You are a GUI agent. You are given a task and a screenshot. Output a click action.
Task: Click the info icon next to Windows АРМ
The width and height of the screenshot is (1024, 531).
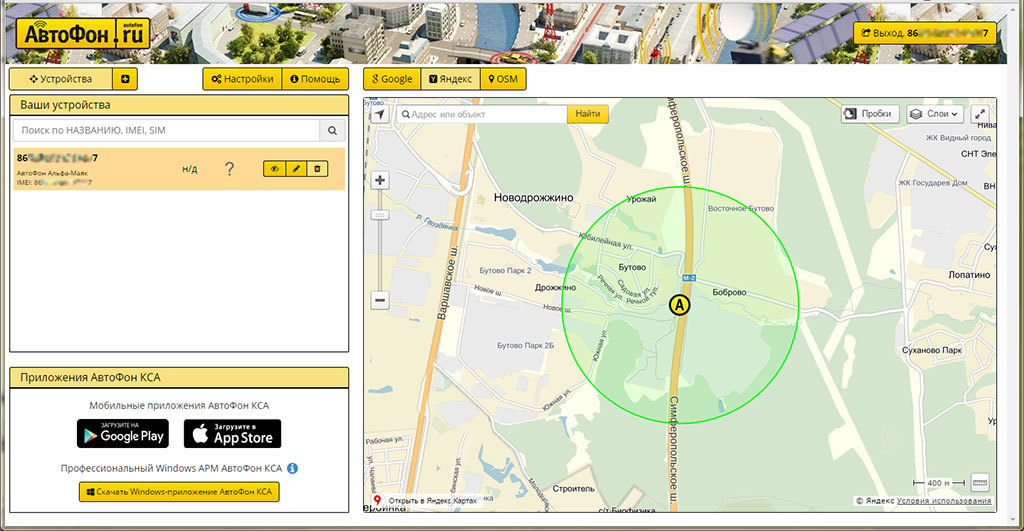pyautogui.click(x=293, y=468)
